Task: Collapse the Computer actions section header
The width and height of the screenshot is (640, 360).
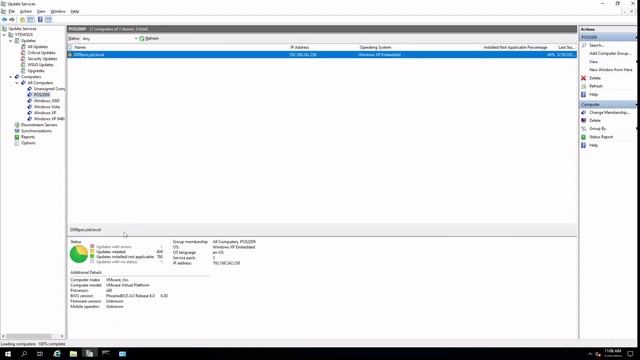Action: (608, 104)
